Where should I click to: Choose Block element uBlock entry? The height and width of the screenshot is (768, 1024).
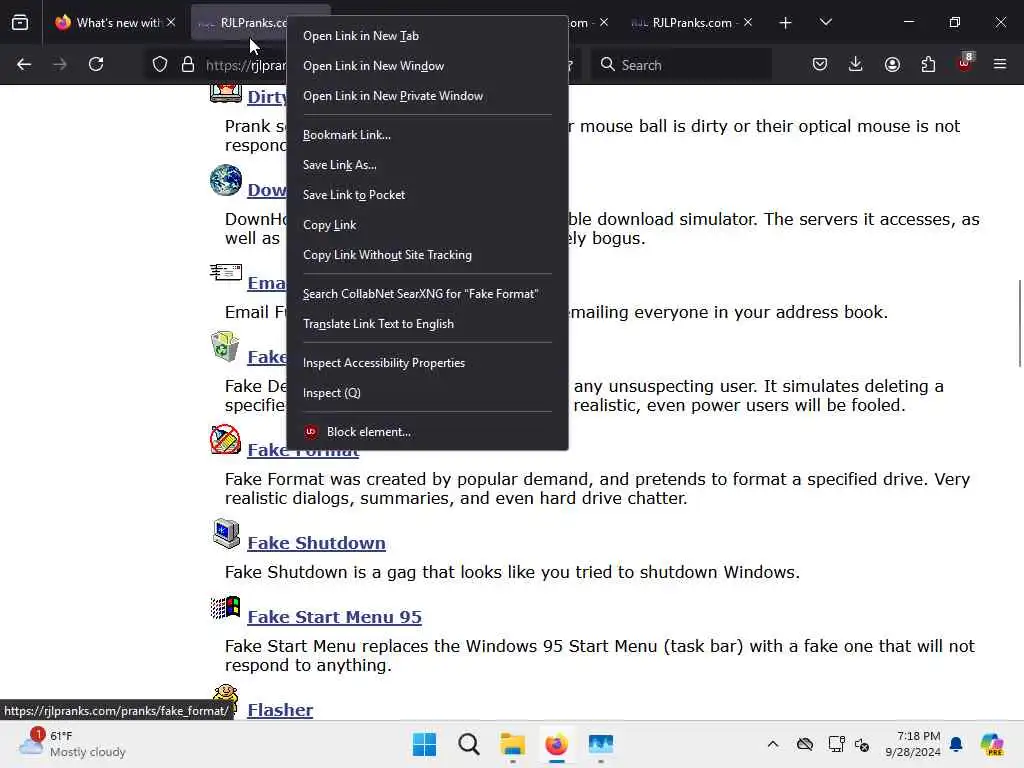coord(427,432)
